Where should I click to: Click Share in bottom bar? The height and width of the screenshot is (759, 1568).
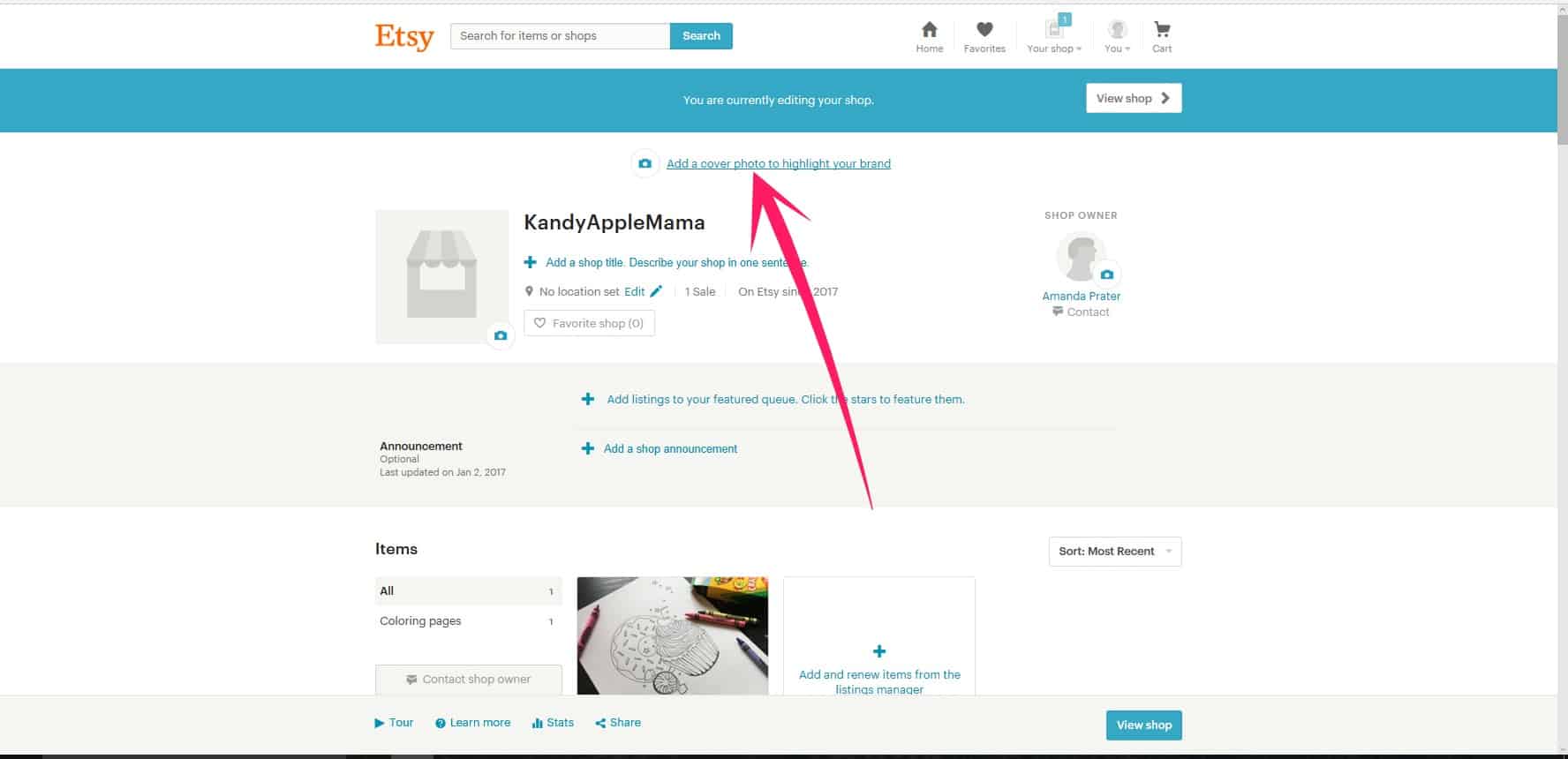click(618, 722)
